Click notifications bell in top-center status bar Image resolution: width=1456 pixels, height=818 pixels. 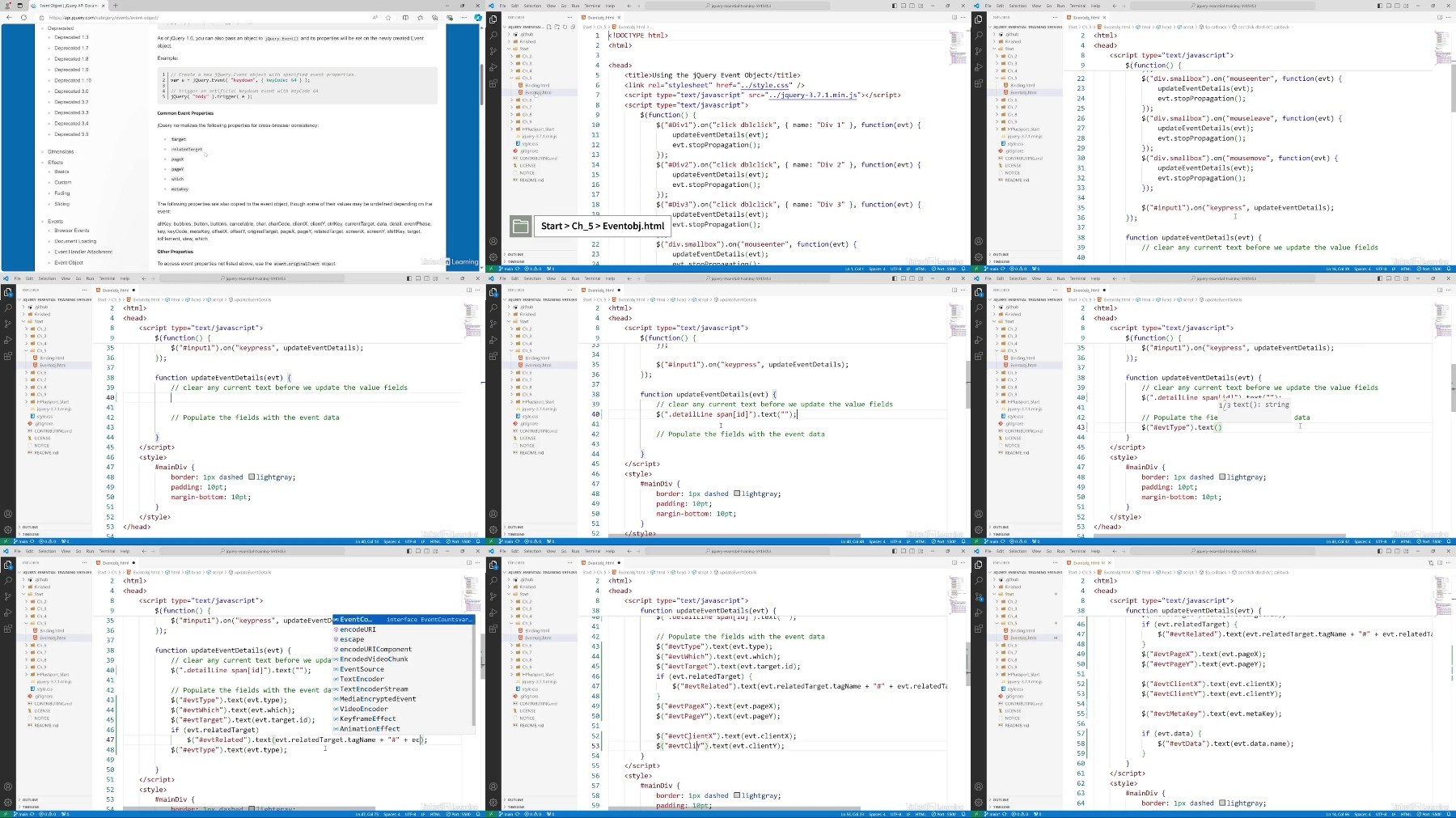pos(963,269)
